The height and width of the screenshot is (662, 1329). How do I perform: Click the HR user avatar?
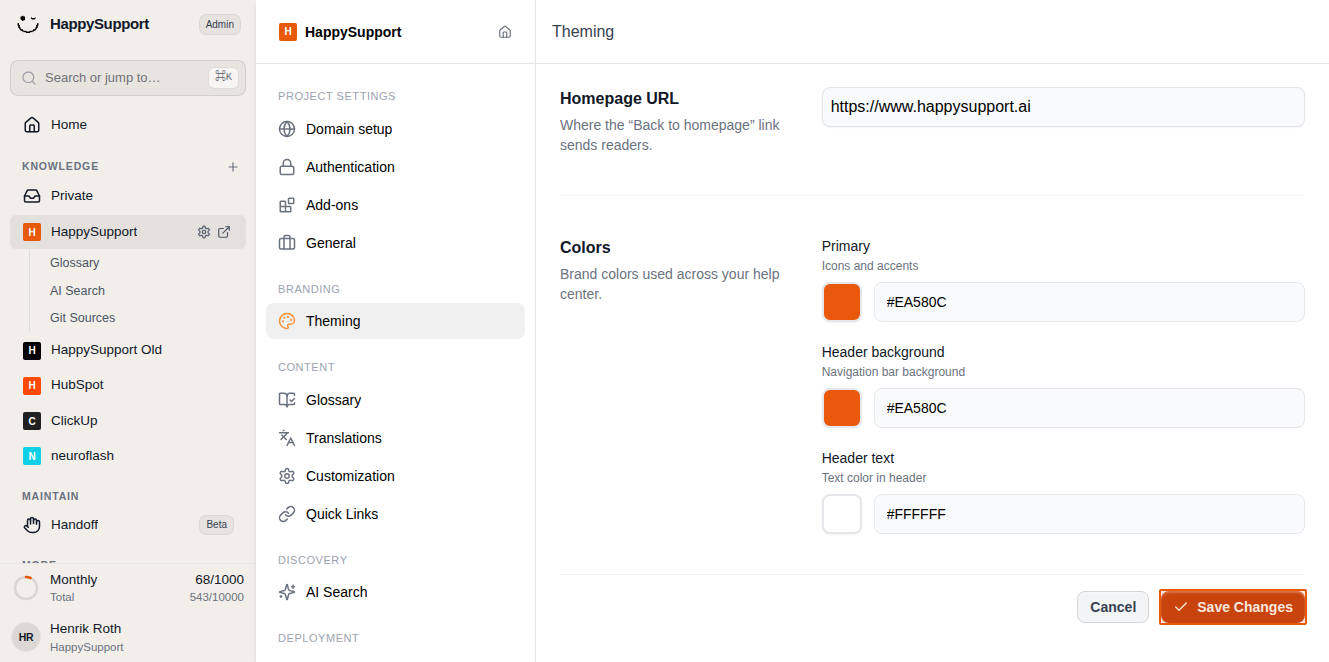[x=26, y=637]
